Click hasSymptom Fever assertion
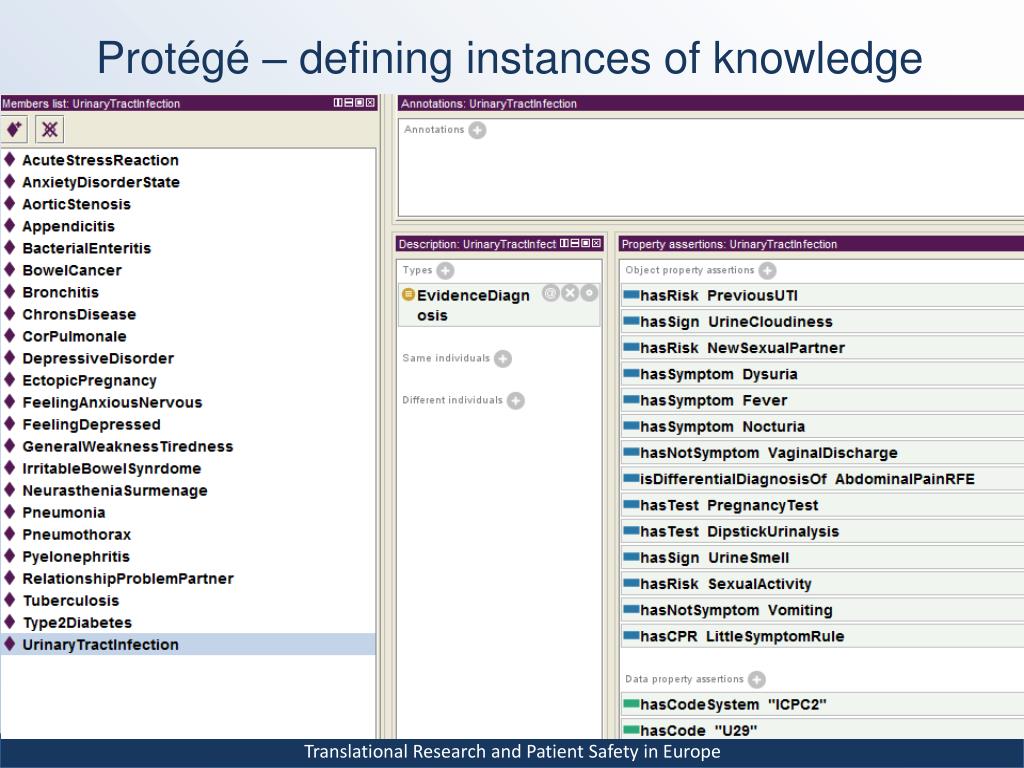Image resolution: width=1024 pixels, height=768 pixels. tap(823, 400)
